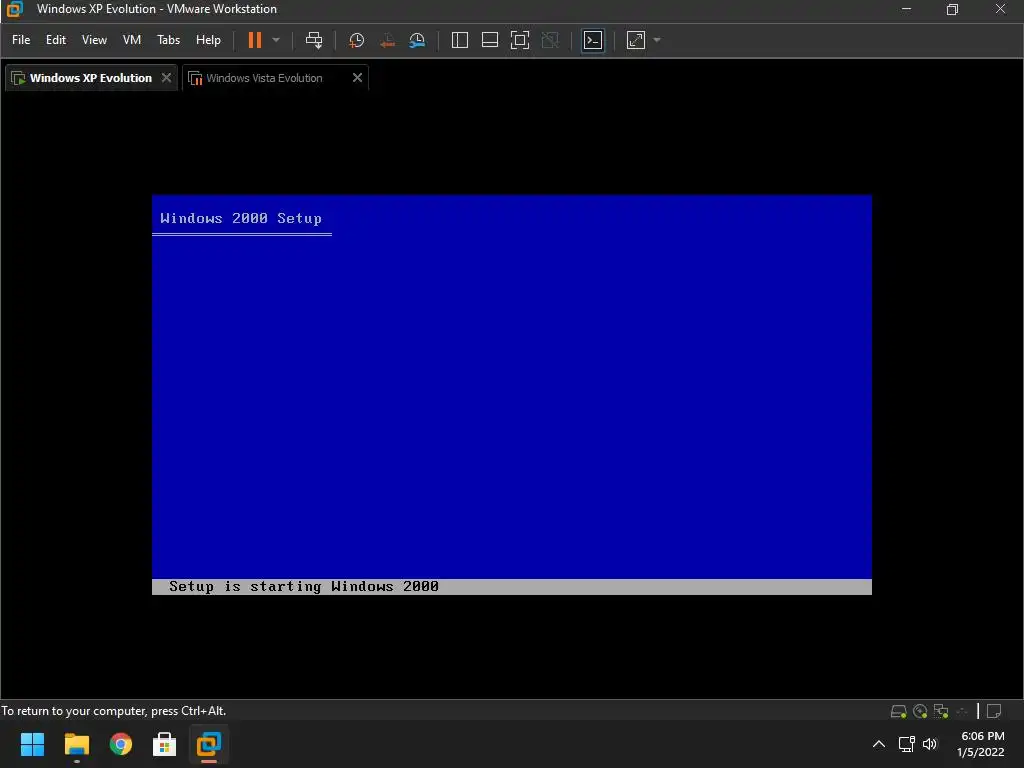Click the 'To return to your computer' status message

[114, 711]
